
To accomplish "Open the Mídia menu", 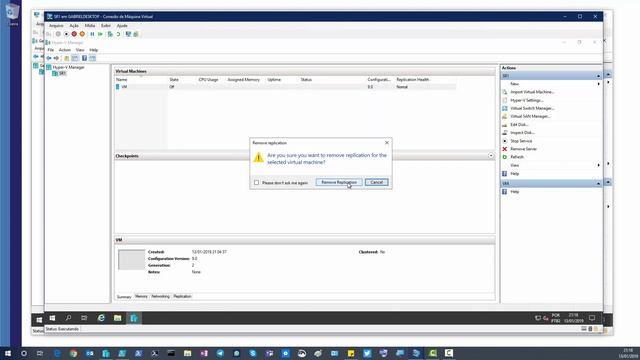I will tap(90, 26).
